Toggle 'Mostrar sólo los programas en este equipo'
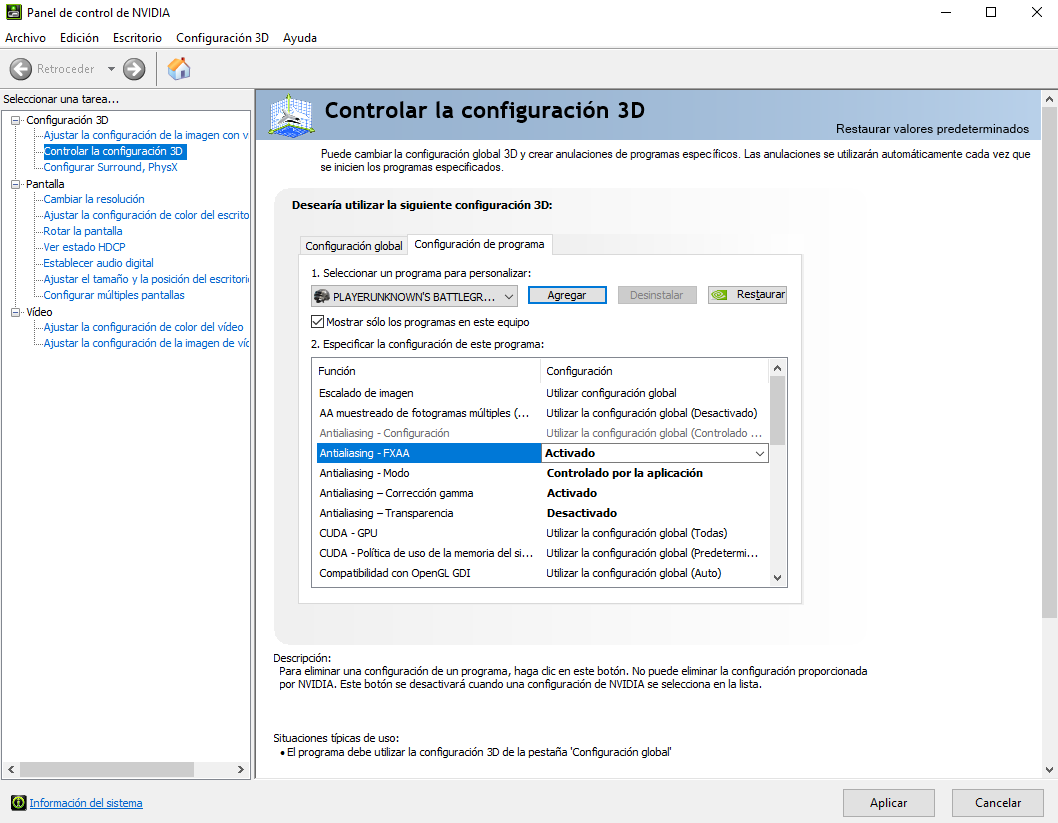Viewport: 1058px width, 823px height. tap(317, 322)
